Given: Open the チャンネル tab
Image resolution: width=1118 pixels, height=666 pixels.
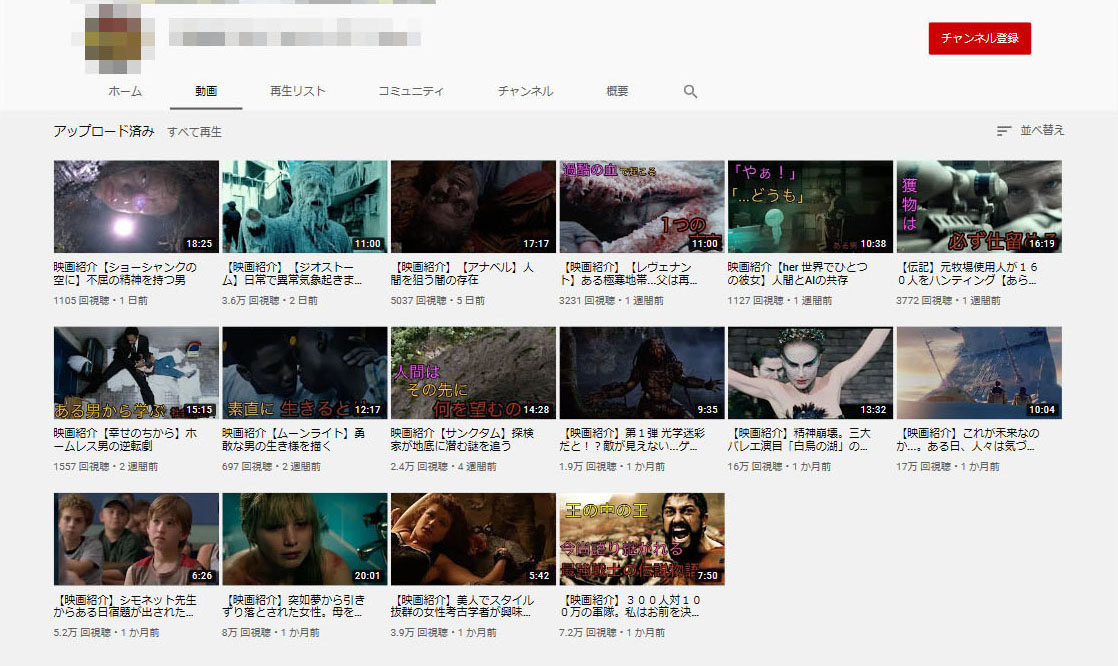Looking at the screenshot, I should click(x=525, y=91).
